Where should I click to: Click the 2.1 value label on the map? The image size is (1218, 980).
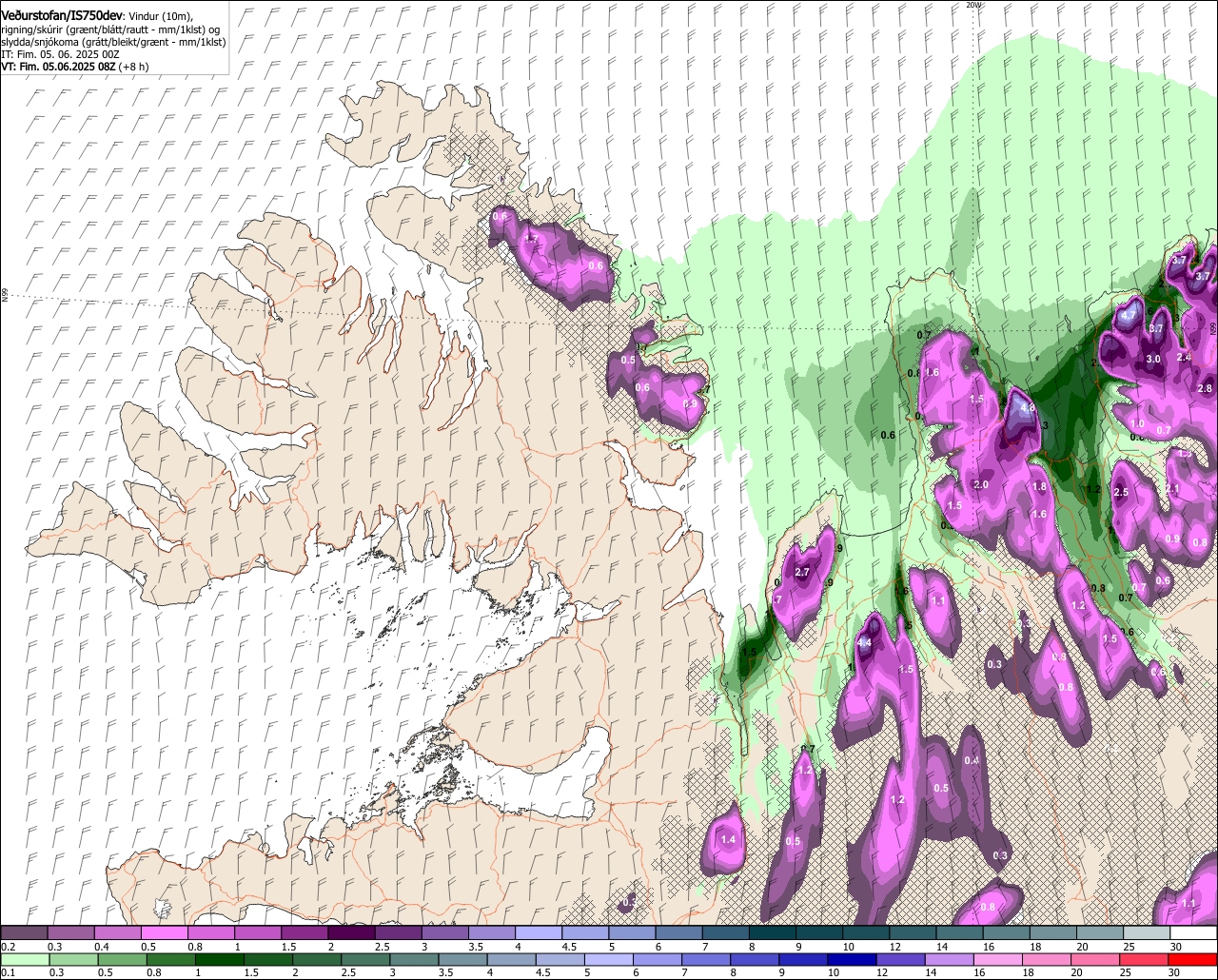point(1172,489)
